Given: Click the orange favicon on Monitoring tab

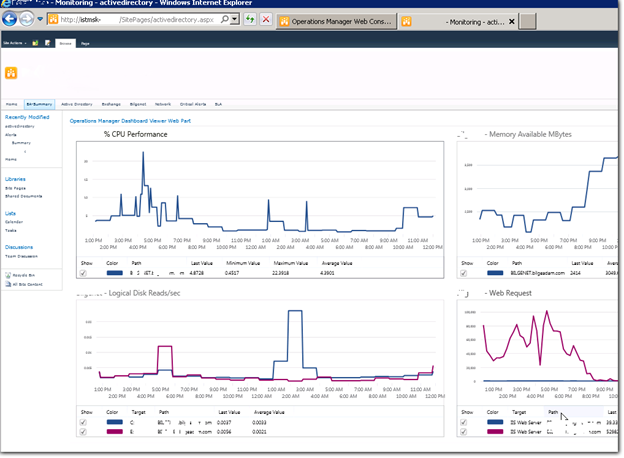Looking at the screenshot, I should click(406, 21).
